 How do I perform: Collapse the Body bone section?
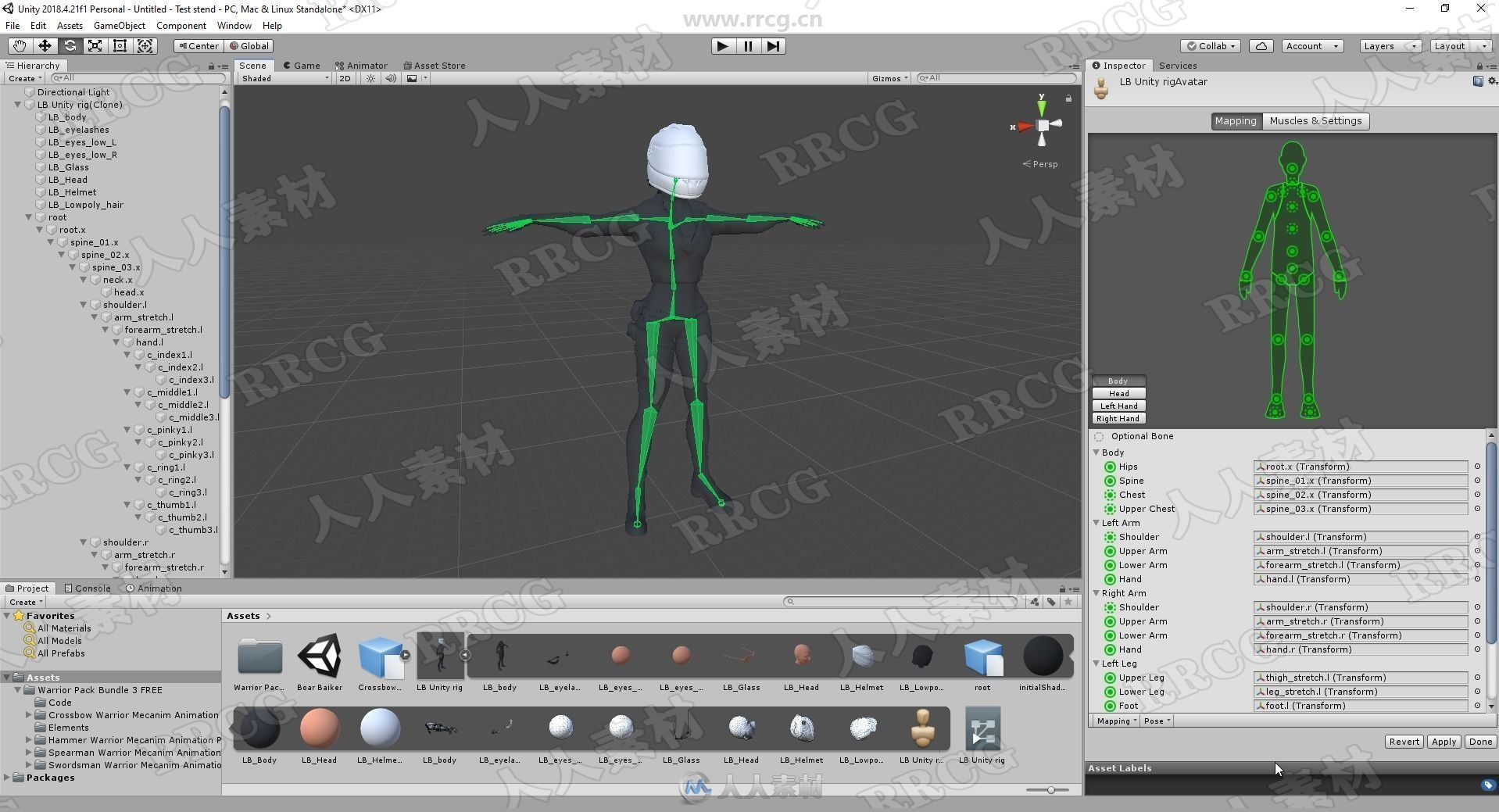click(x=1097, y=453)
